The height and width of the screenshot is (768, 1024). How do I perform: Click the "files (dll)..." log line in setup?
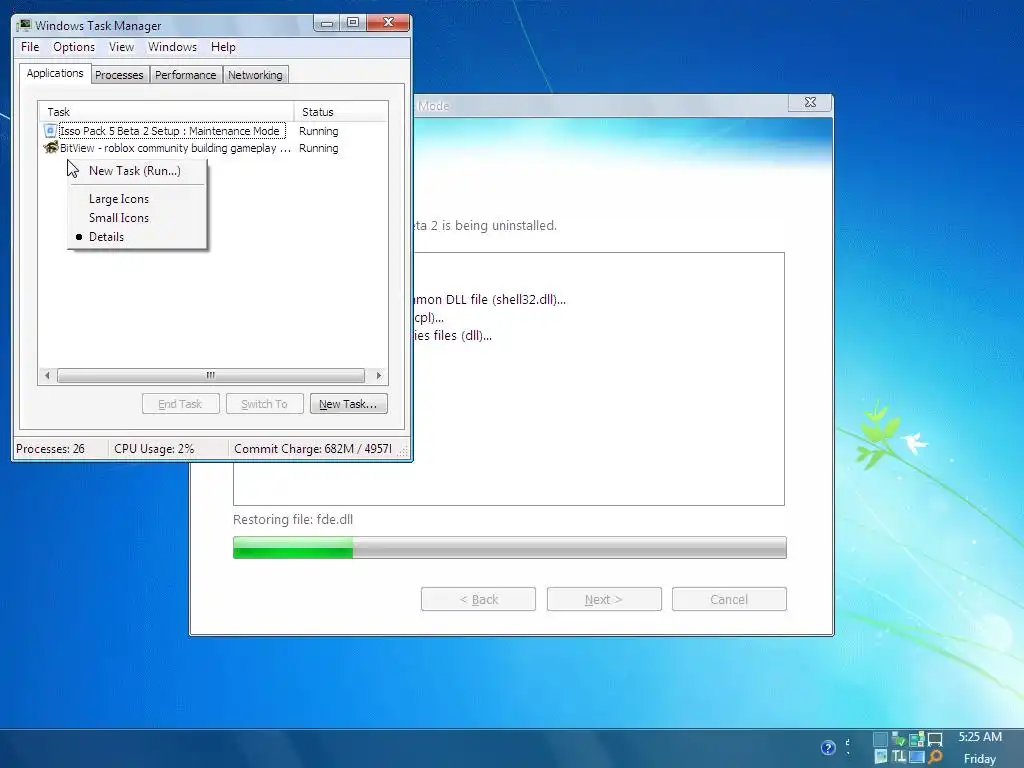pyautogui.click(x=453, y=336)
